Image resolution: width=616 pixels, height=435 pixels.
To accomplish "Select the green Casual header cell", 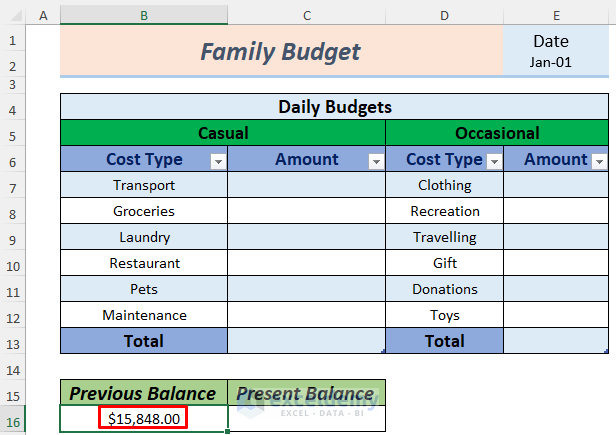I will pos(223,133).
